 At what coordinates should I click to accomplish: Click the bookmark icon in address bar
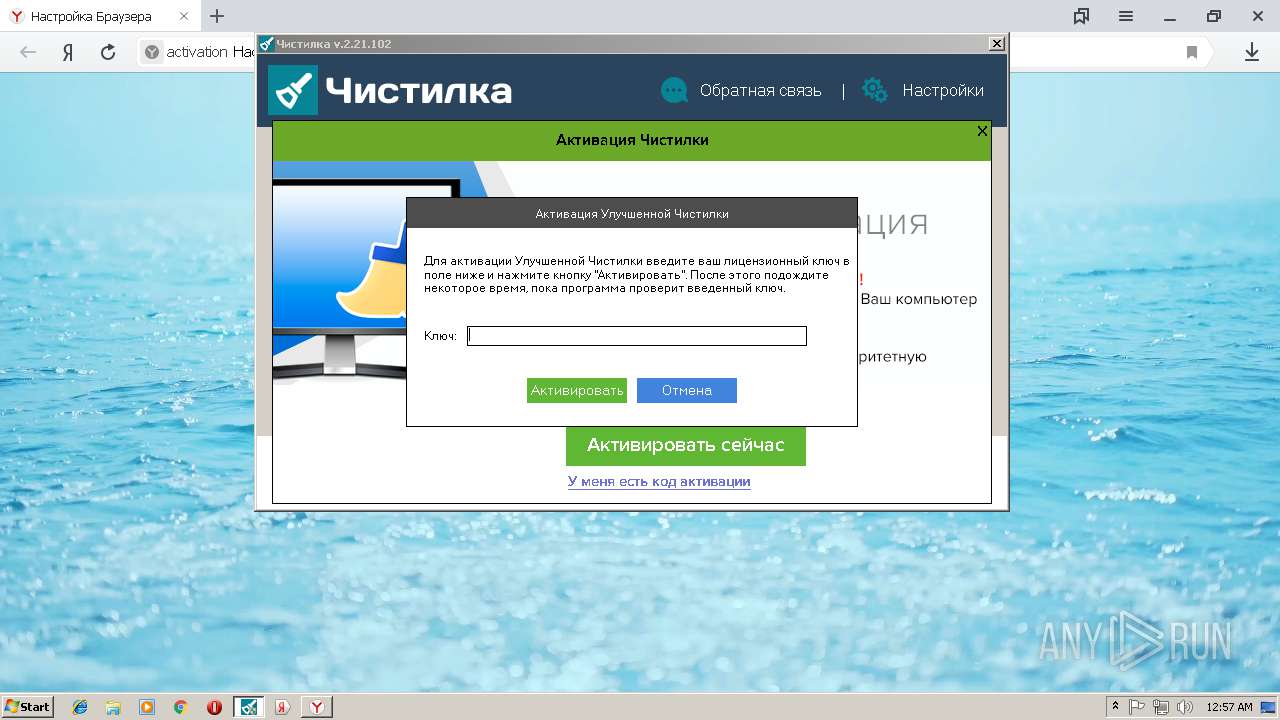coord(1192,52)
